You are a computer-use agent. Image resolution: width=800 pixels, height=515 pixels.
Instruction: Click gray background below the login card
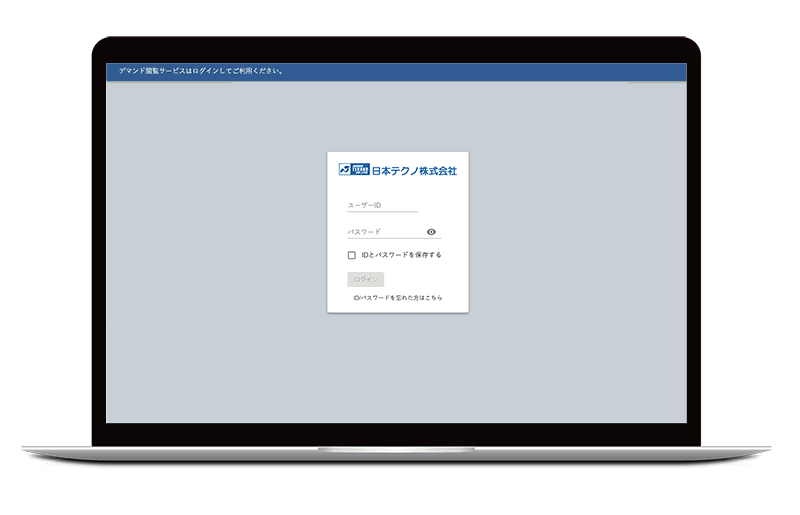tap(398, 370)
